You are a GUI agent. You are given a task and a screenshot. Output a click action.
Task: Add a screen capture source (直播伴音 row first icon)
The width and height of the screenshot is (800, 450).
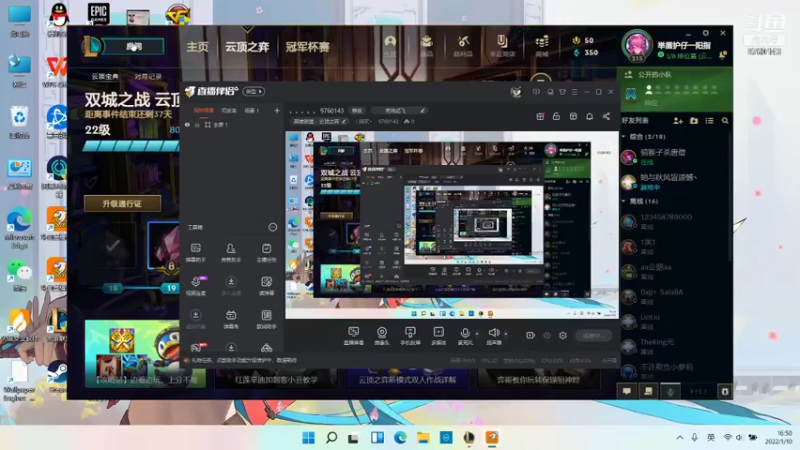353,336
